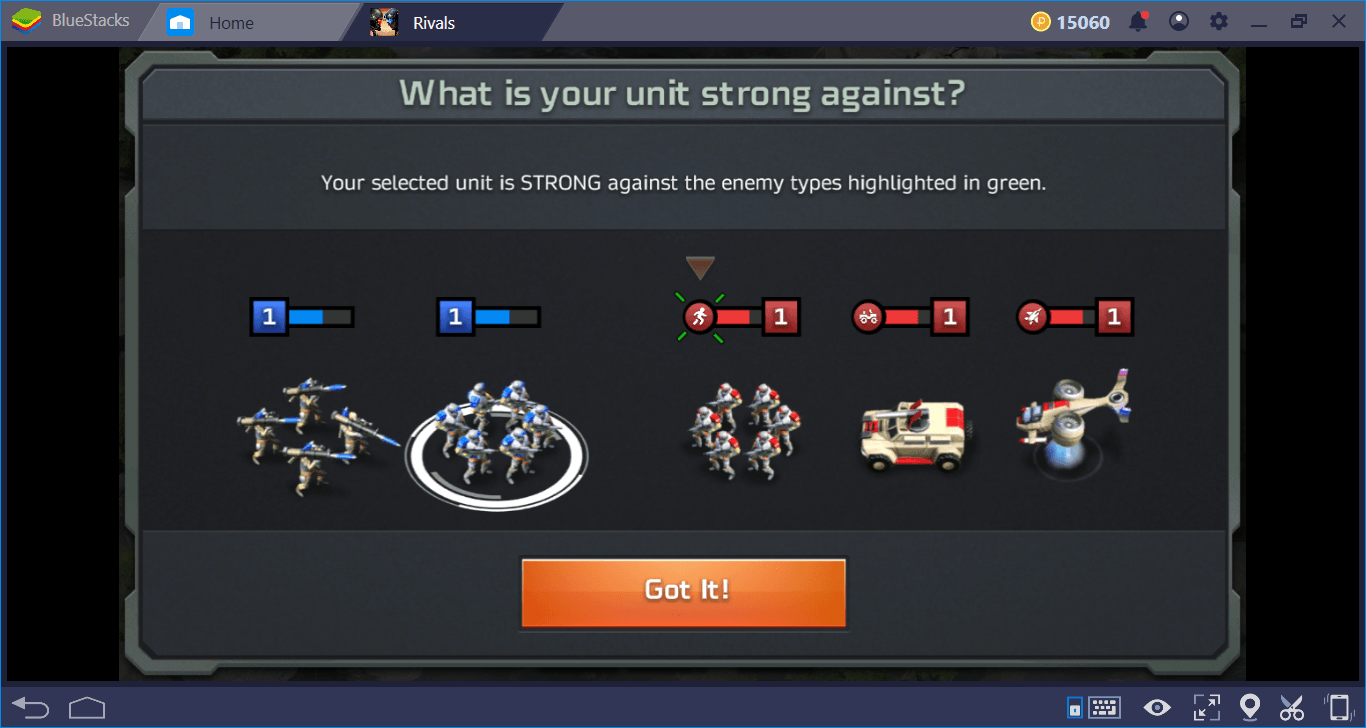Click the scissors screenshot icon
Viewport: 1366px width, 728px height.
(1292, 708)
